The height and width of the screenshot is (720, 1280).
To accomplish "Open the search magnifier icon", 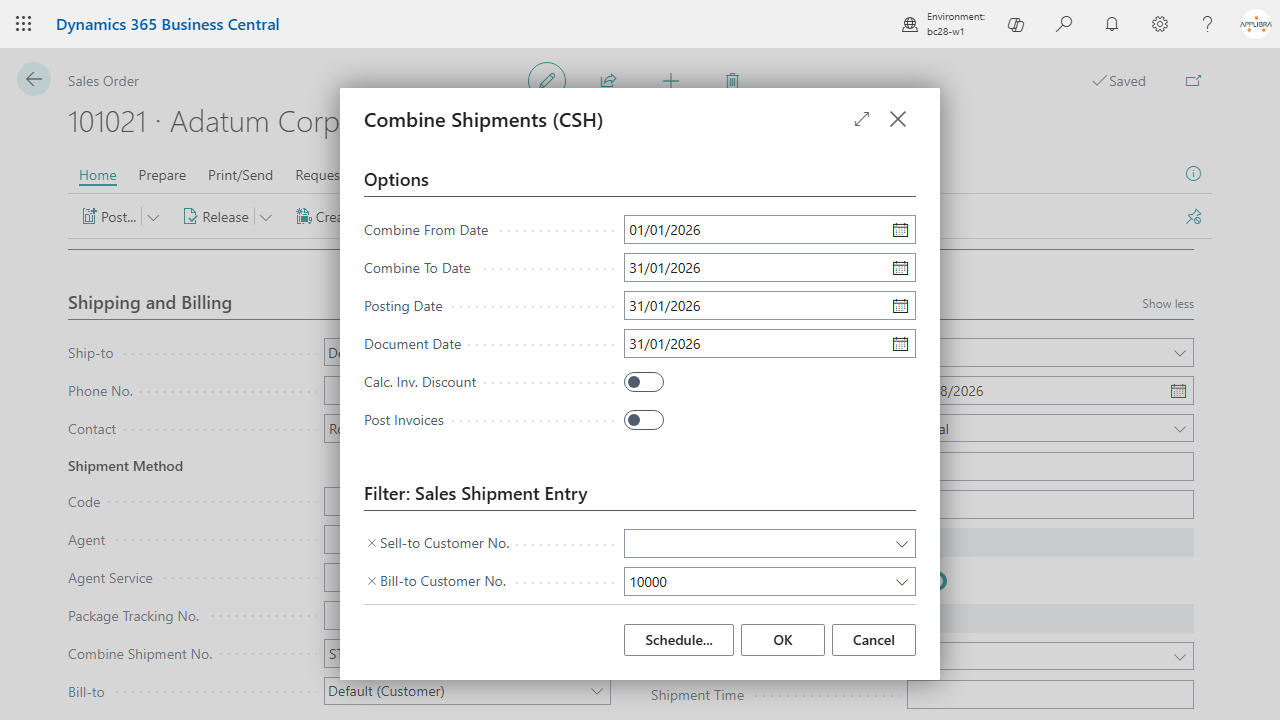I will click(x=1064, y=24).
